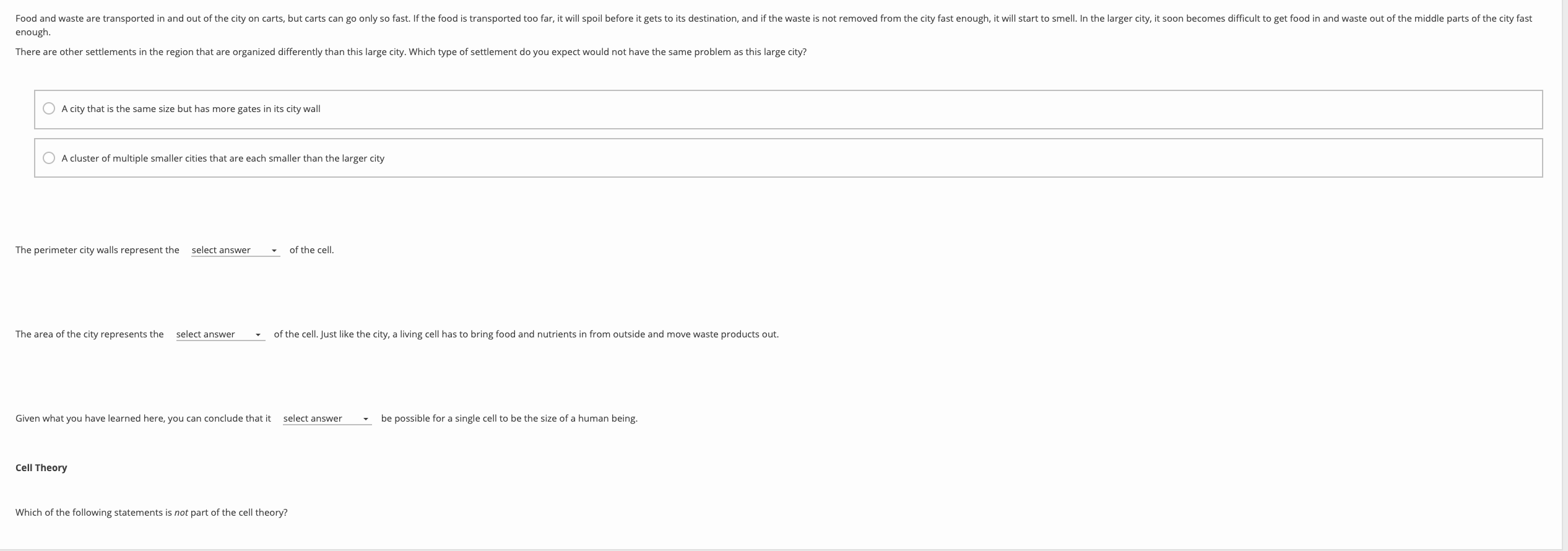The width and height of the screenshot is (1568, 551).
Task: Open the dropdown after 'you can conclude that it'
Action: click(327, 419)
